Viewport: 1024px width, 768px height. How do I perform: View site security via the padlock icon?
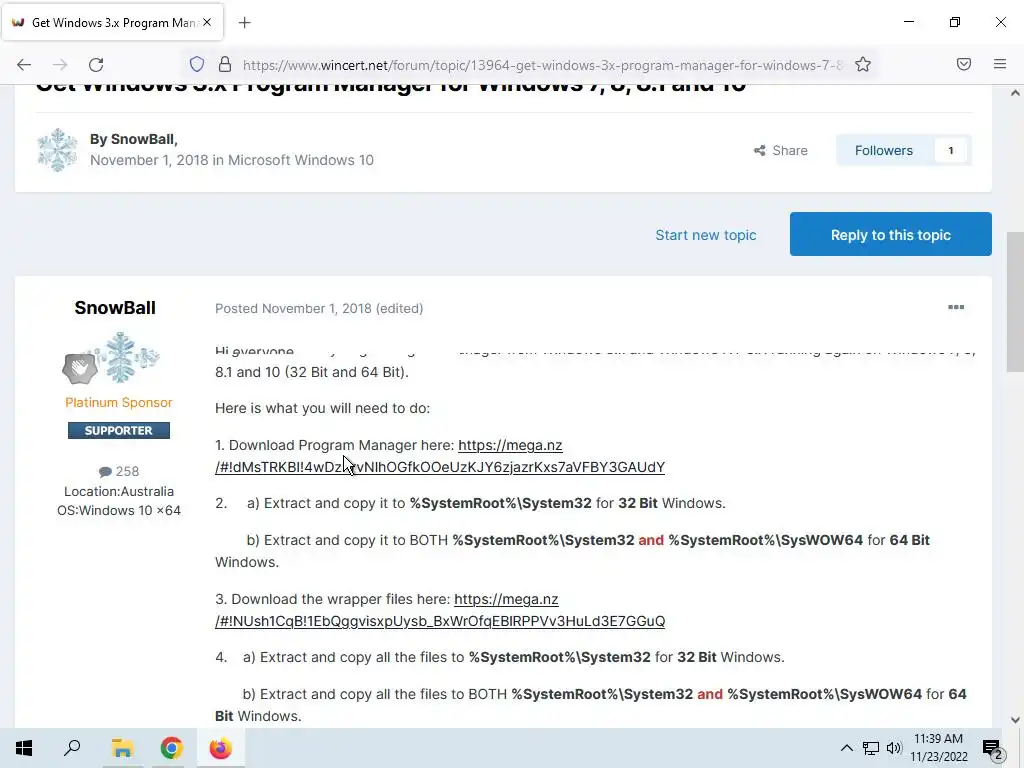tap(225, 64)
